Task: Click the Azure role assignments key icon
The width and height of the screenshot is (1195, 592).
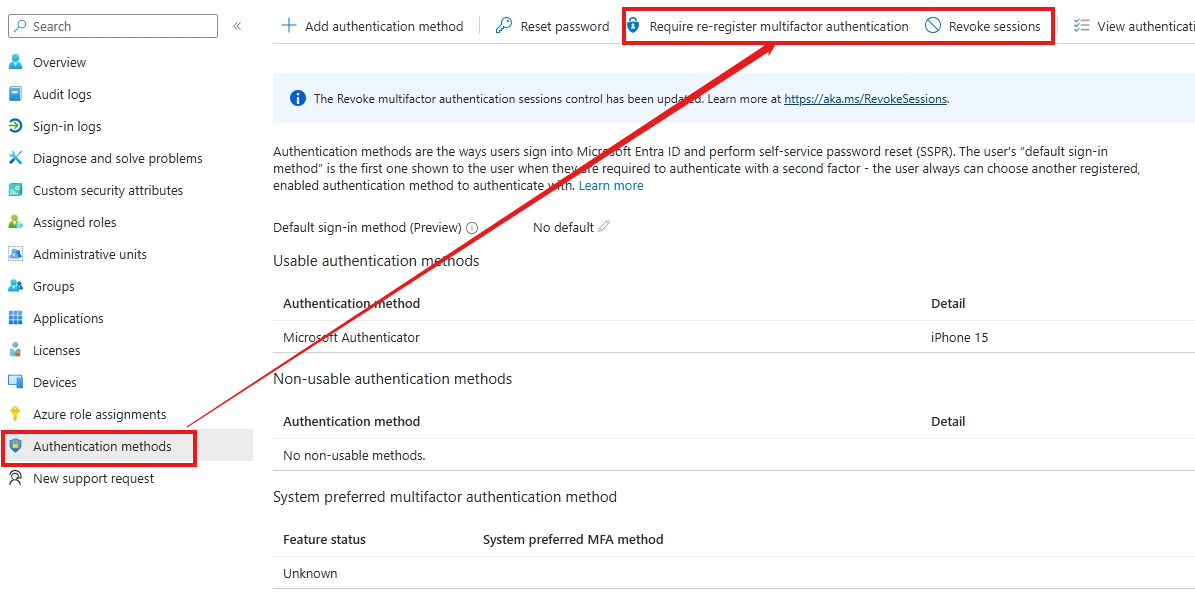Action: (x=15, y=414)
